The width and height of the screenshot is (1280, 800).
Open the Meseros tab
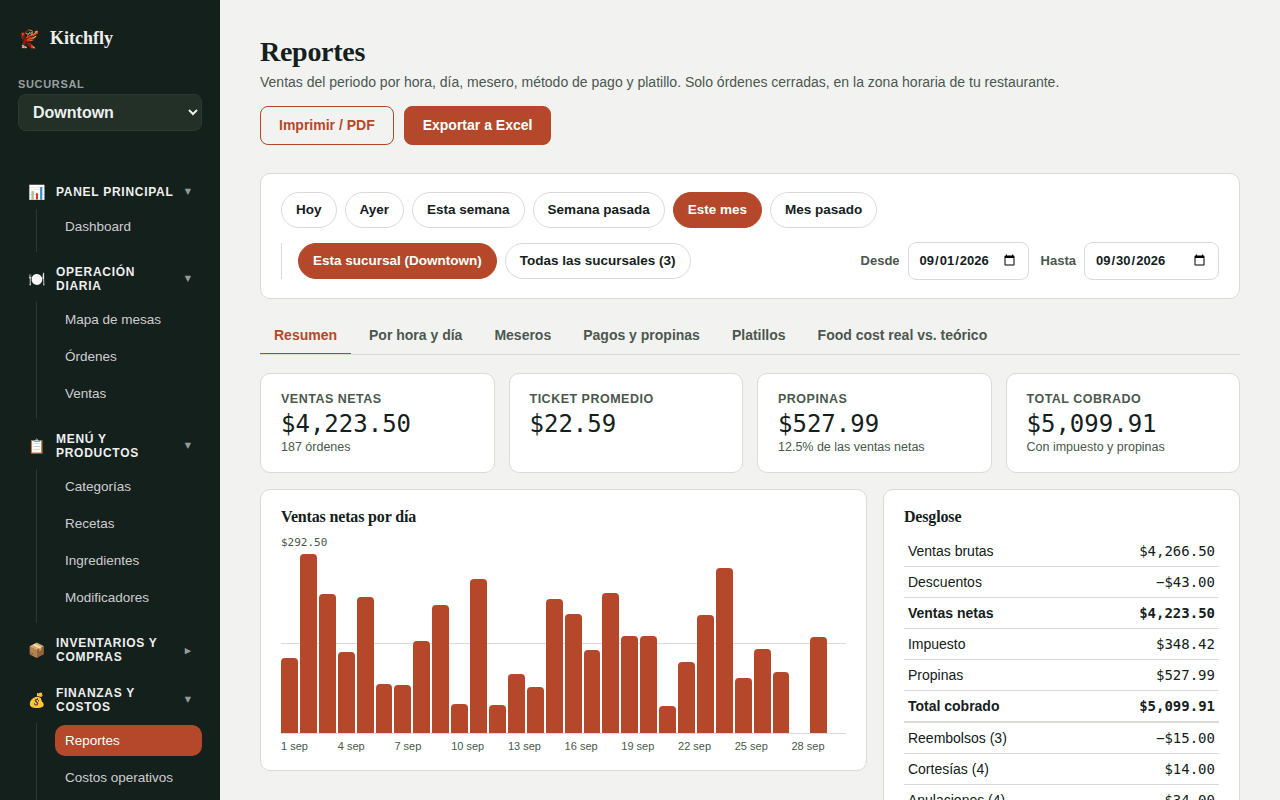coord(523,335)
